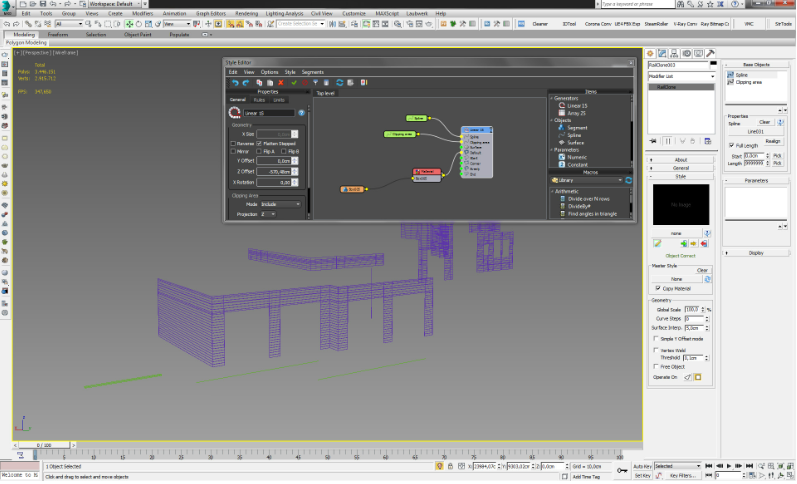Click the Select and Move tool in main toolbar

tap(129, 24)
